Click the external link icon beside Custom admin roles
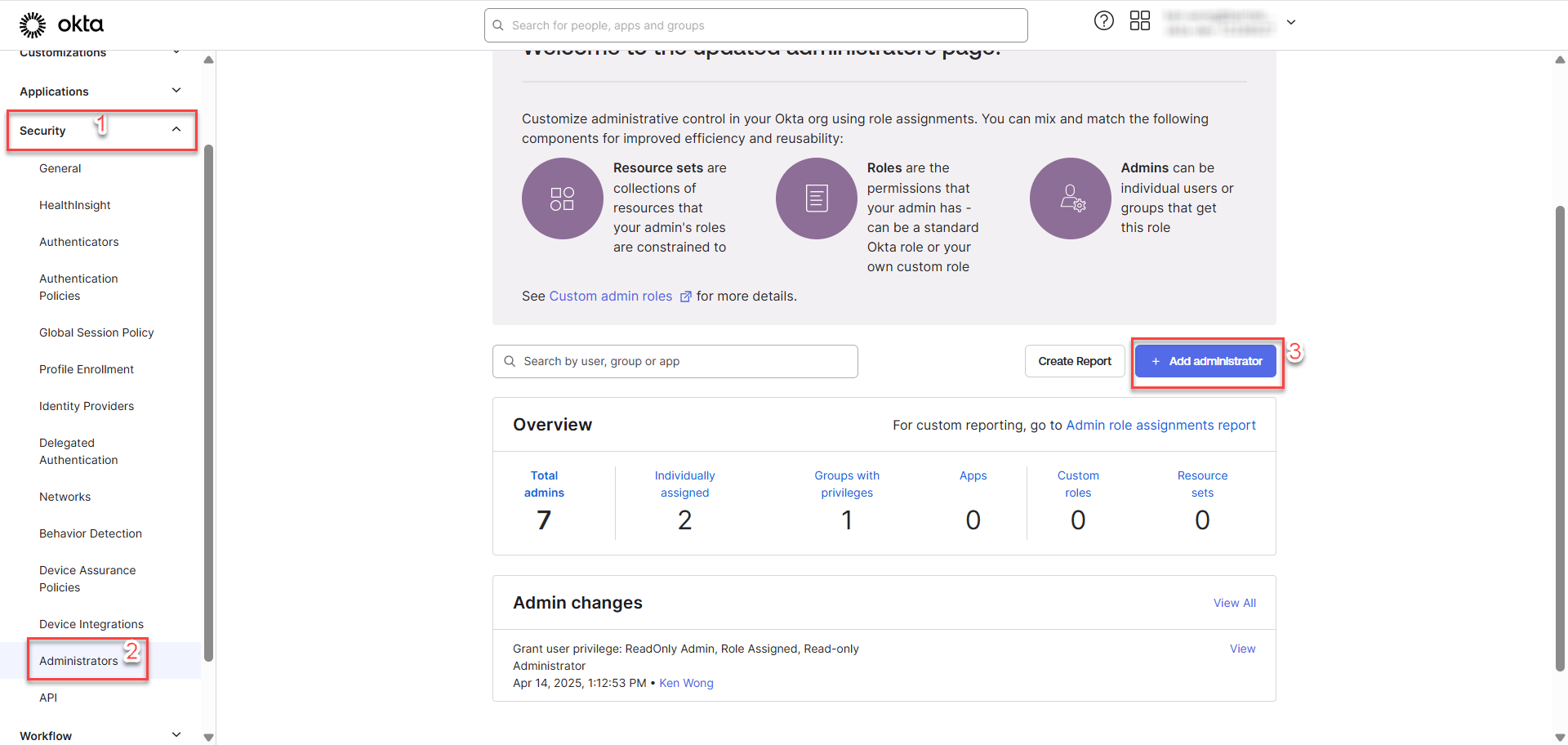This screenshot has height=745, width=1568. 686,297
